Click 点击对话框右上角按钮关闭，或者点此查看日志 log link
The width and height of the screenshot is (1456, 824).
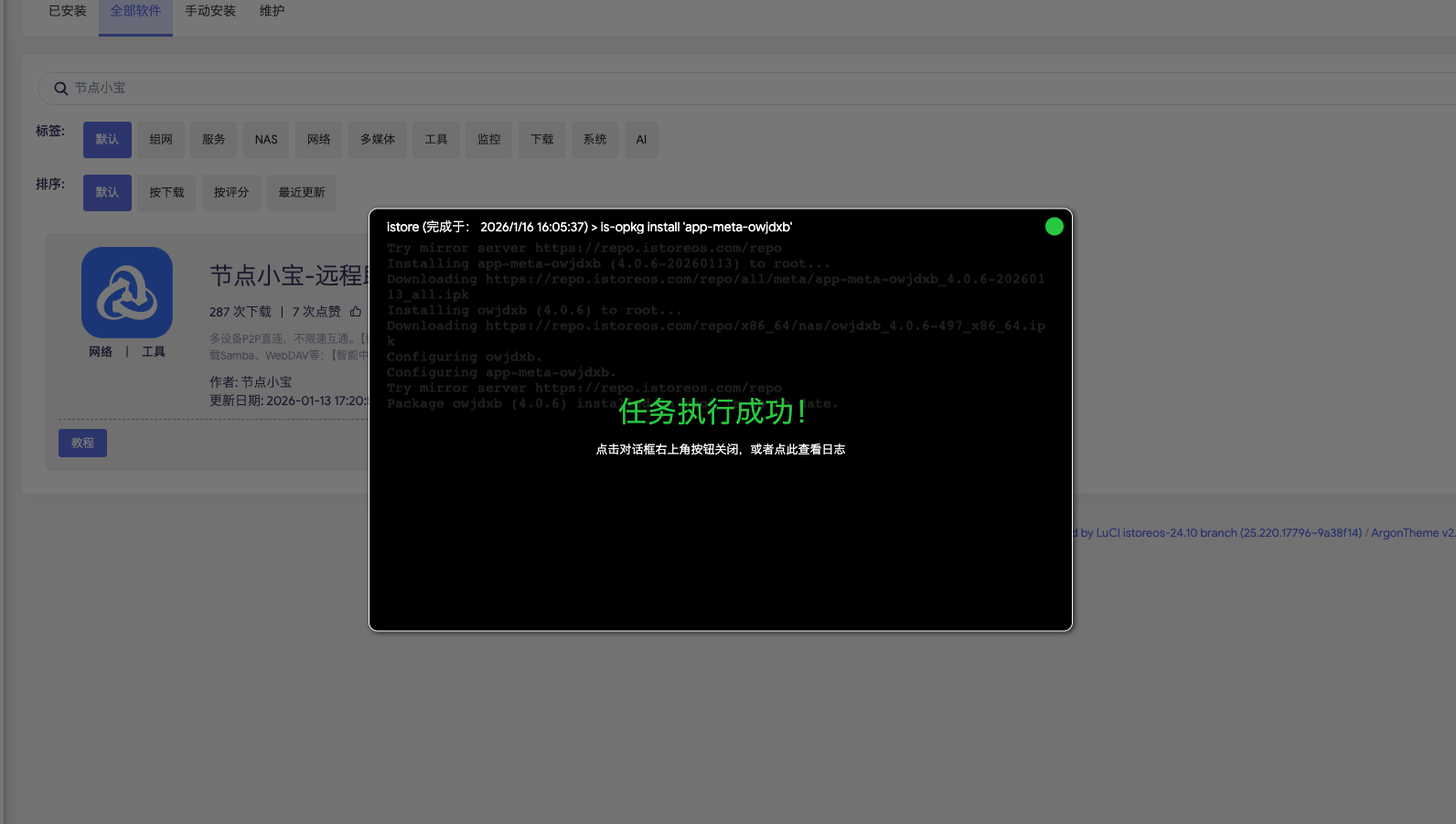tap(721, 450)
